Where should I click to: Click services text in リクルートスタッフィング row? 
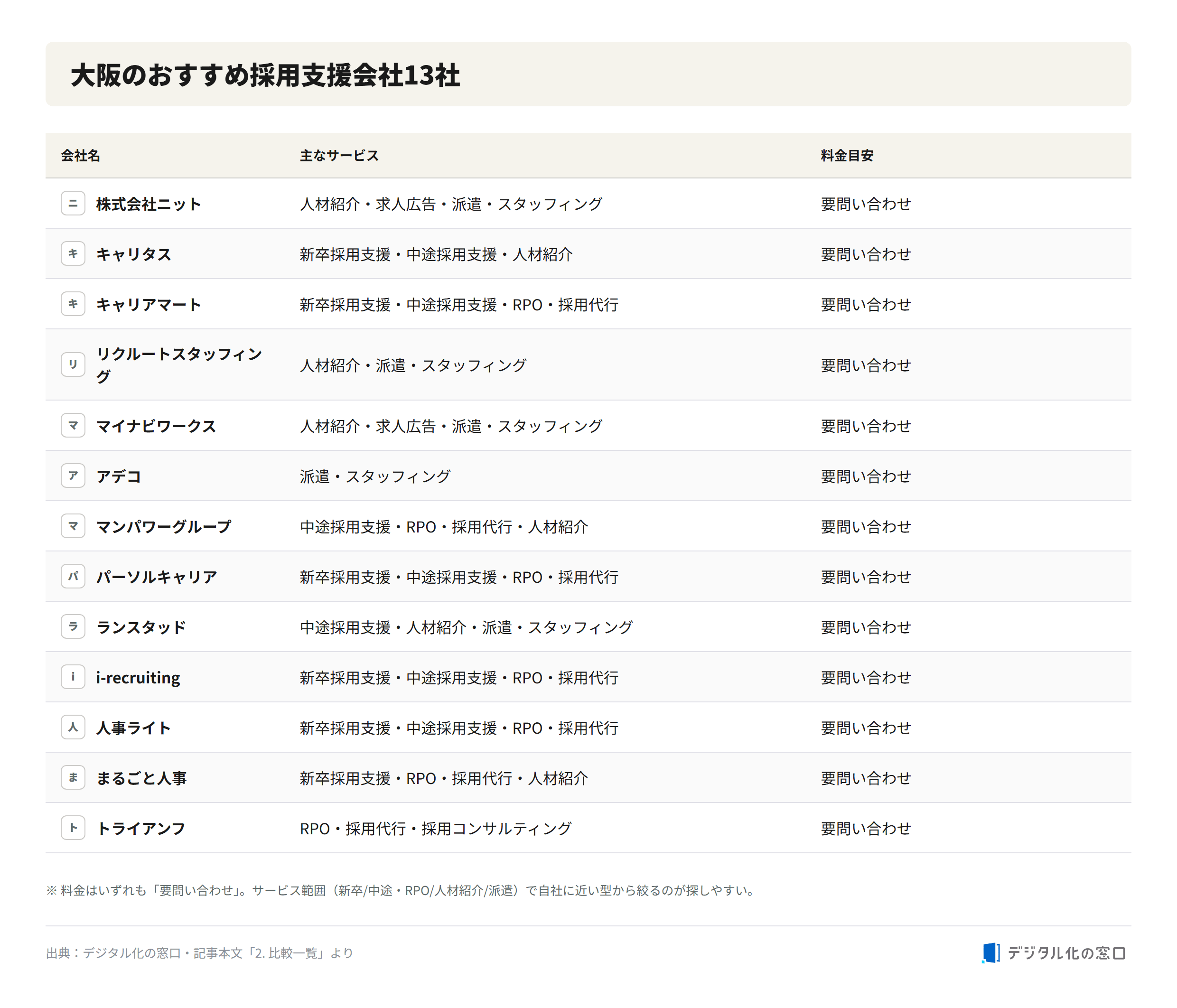(413, 365)
